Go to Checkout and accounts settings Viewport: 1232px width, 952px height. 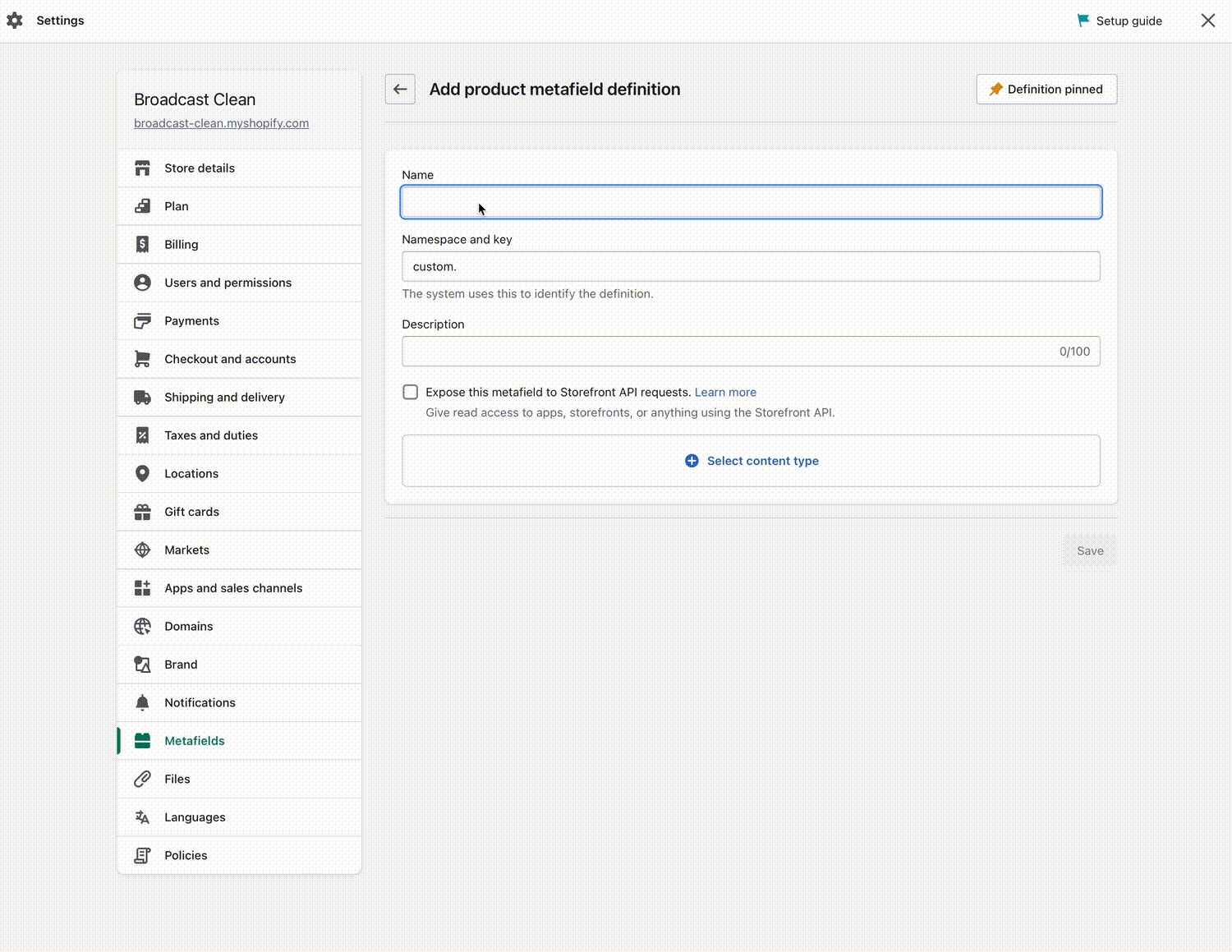click(x=230, y=359)
